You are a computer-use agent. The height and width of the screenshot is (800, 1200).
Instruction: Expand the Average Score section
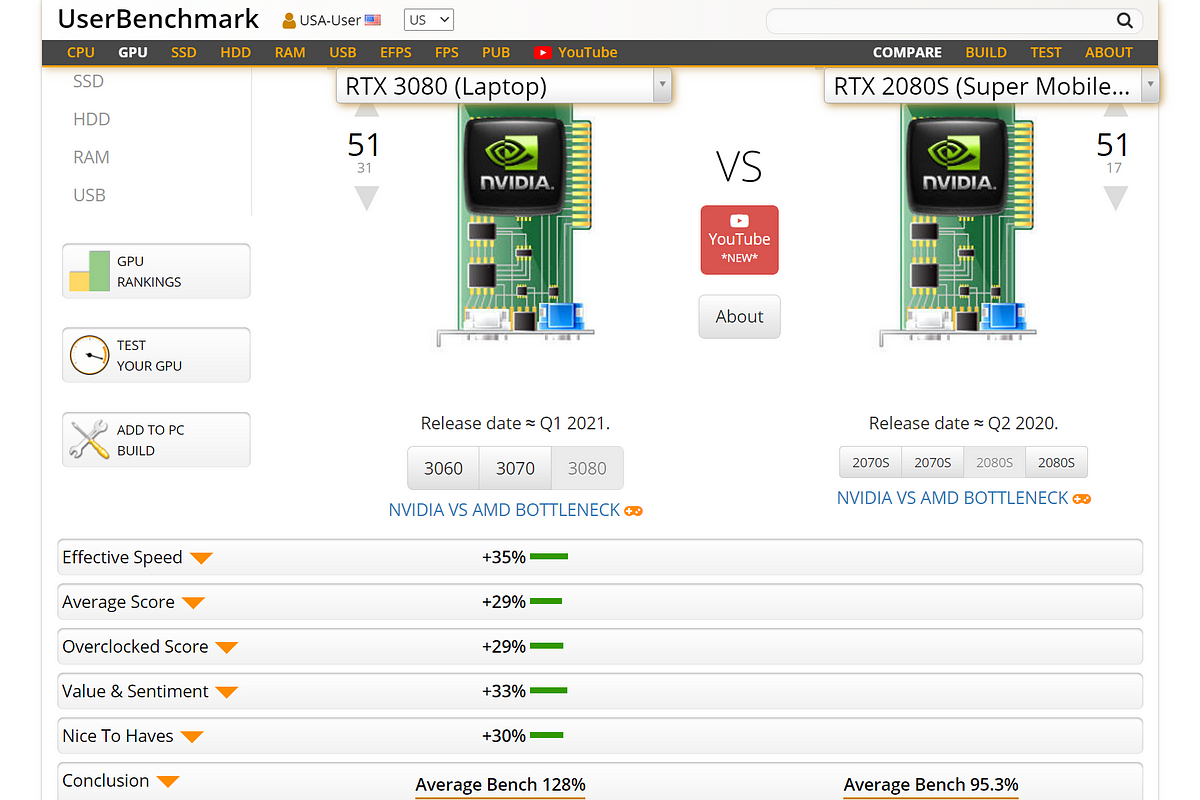tap(194, 603)
